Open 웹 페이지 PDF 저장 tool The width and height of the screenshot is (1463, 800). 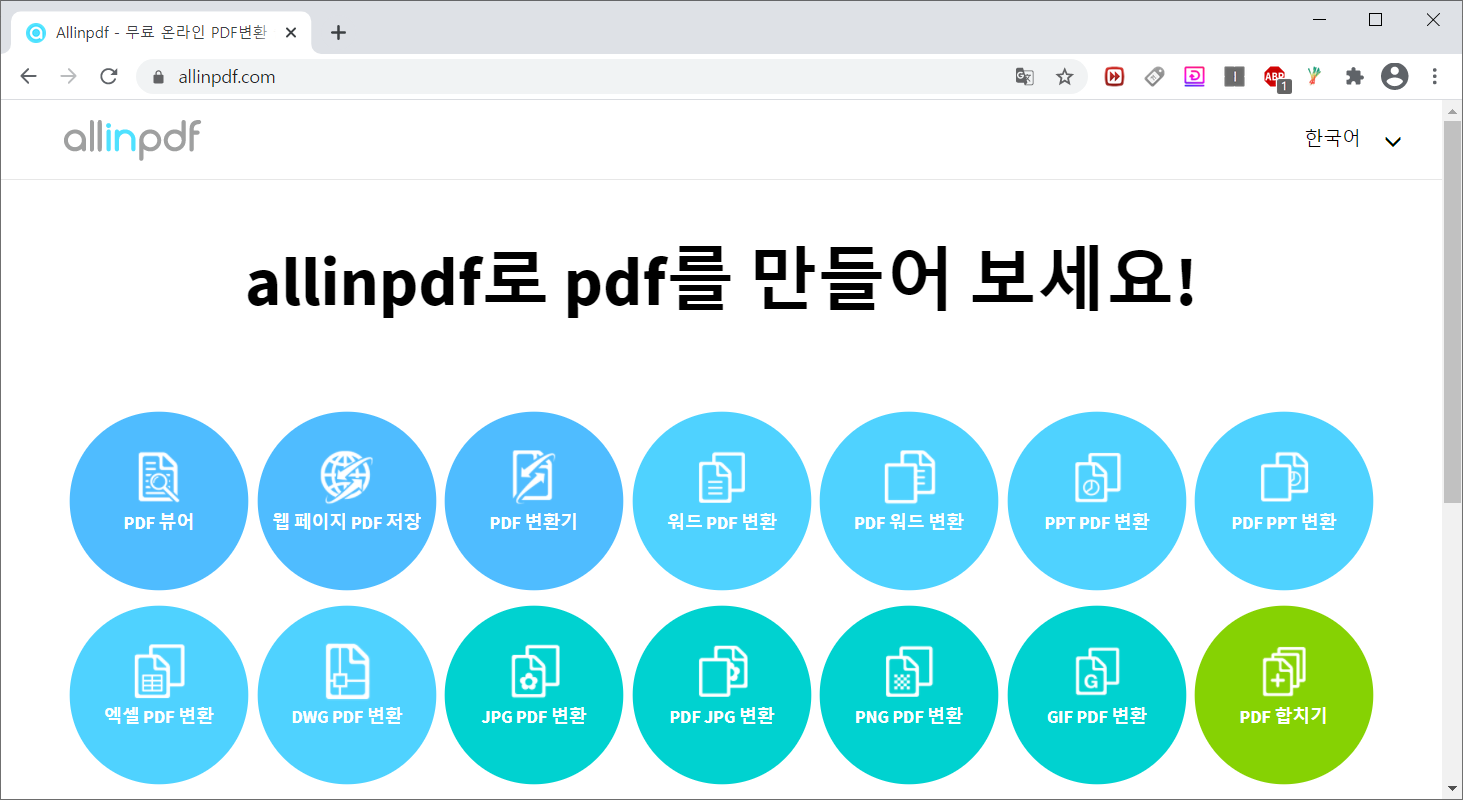pos(347,501)
